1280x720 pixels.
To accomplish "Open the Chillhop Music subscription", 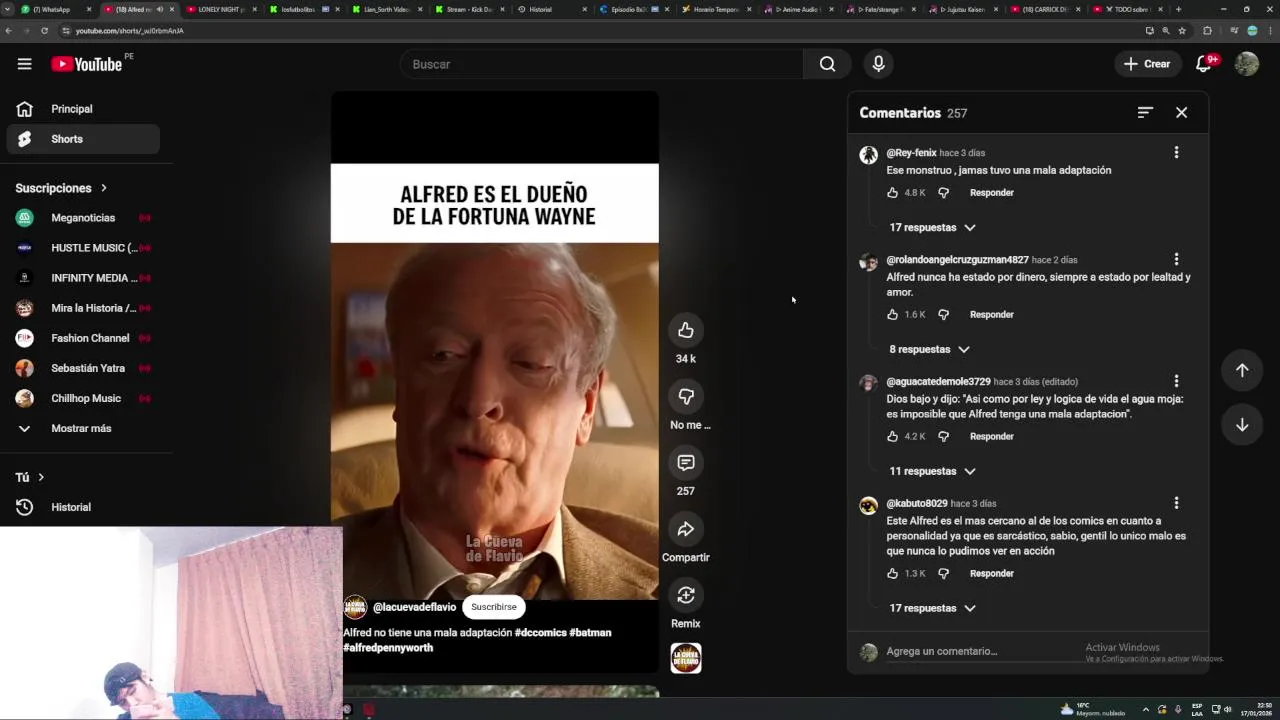I will (83, 398).
